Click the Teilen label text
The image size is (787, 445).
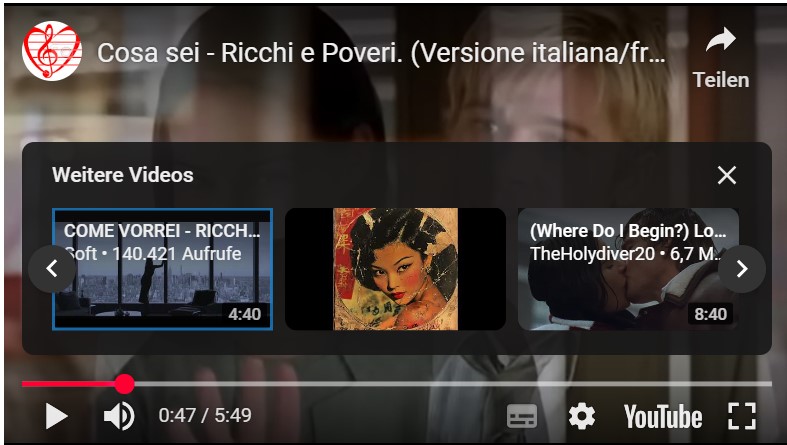721,80
